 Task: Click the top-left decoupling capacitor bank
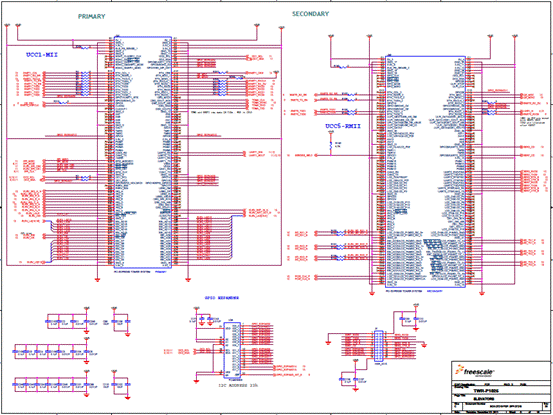[67, 321]
